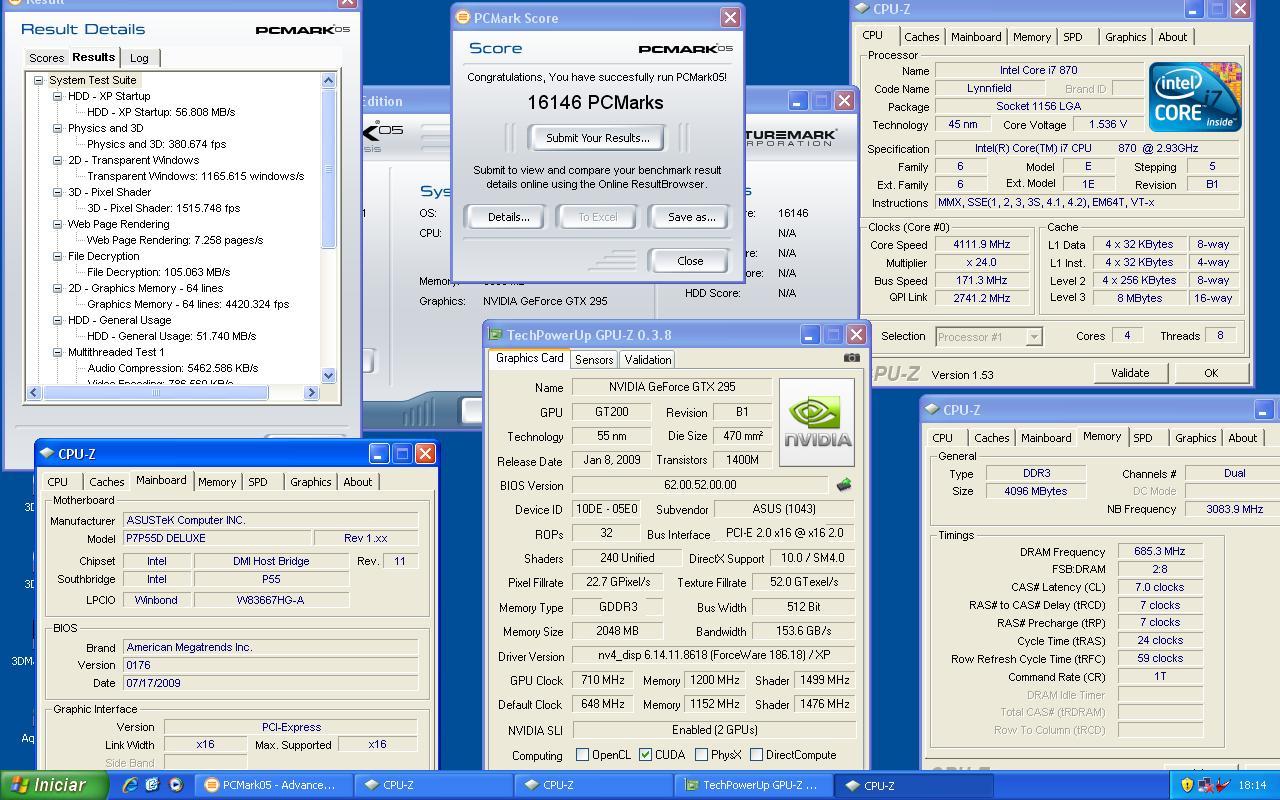Click the GPU Name field in GPU-Z
The width and height of the screenshot is (1280, 800).
pyautogui.click(x=671, y=387)
